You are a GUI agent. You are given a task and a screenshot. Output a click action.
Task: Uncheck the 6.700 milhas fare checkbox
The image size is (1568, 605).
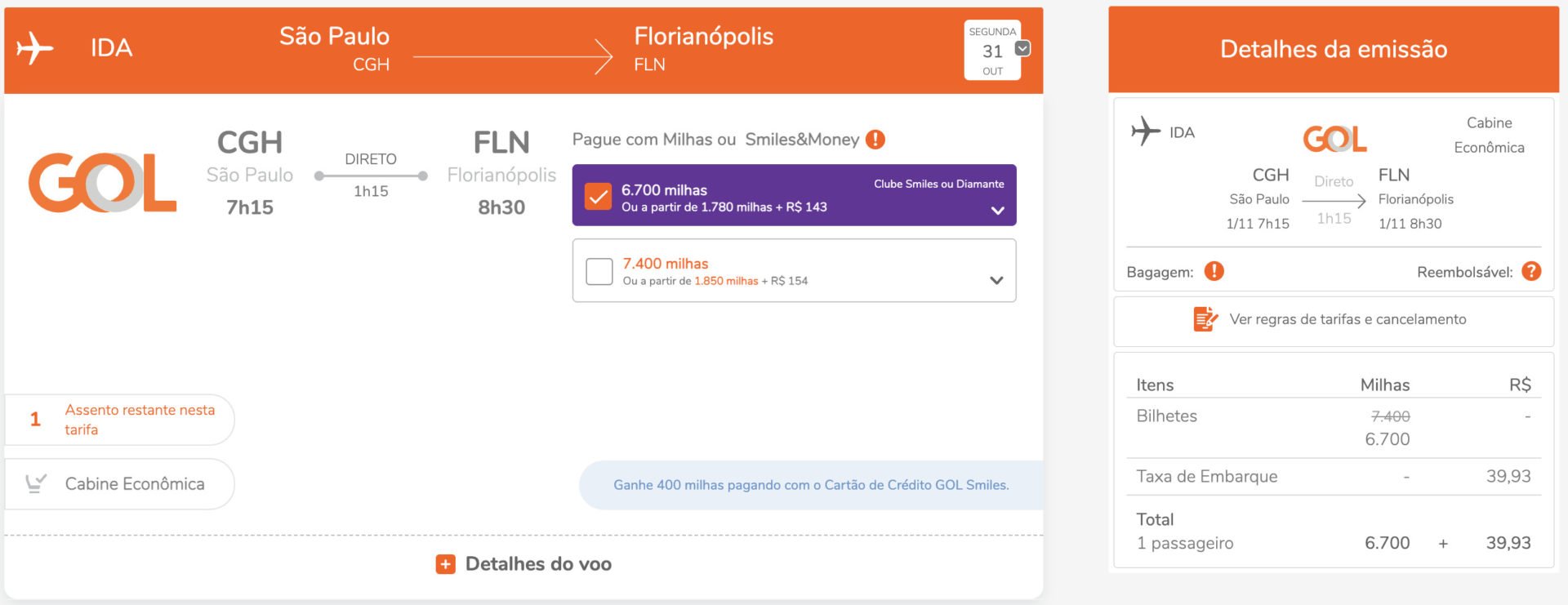point(599,196)
